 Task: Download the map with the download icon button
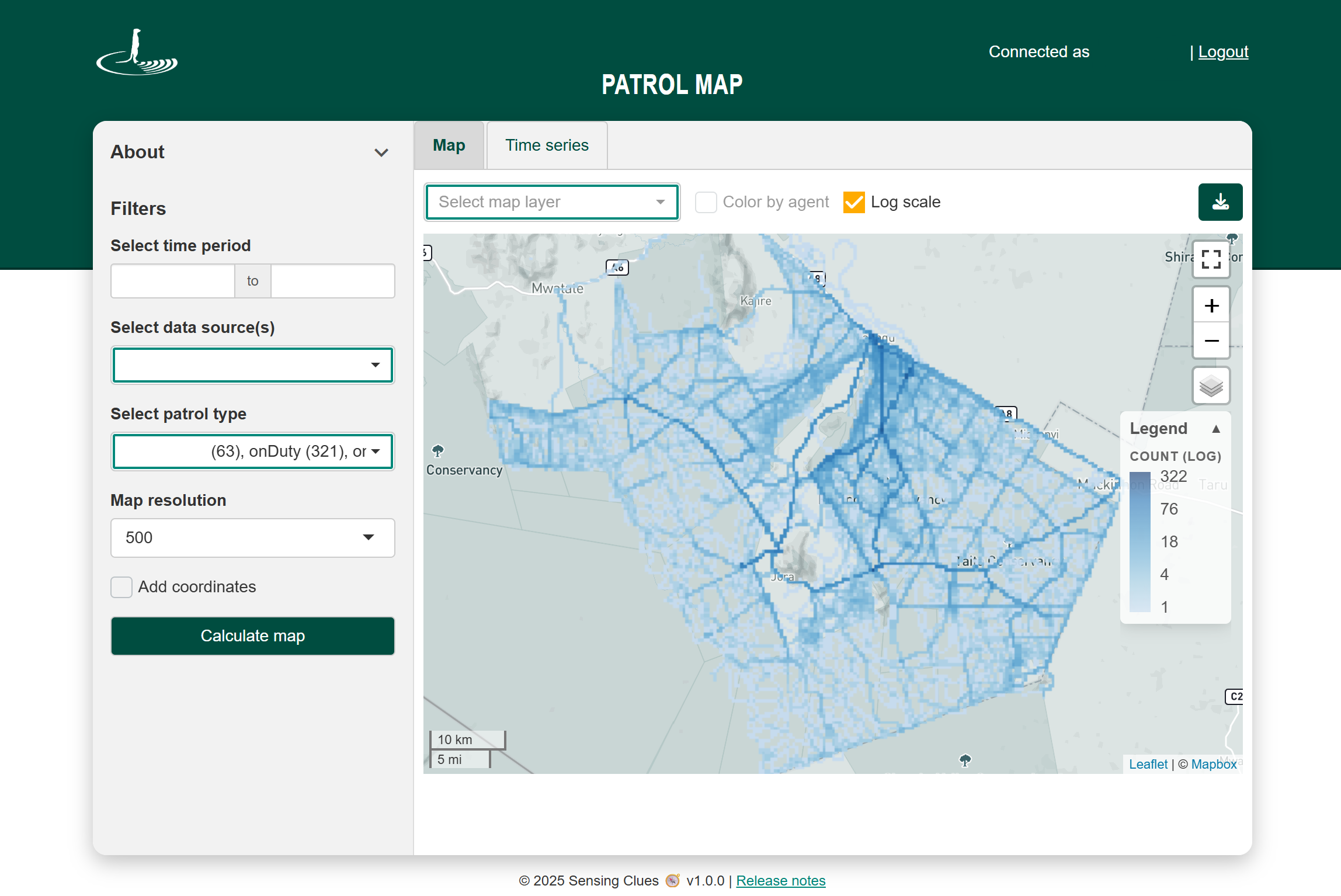point(1220,202)
